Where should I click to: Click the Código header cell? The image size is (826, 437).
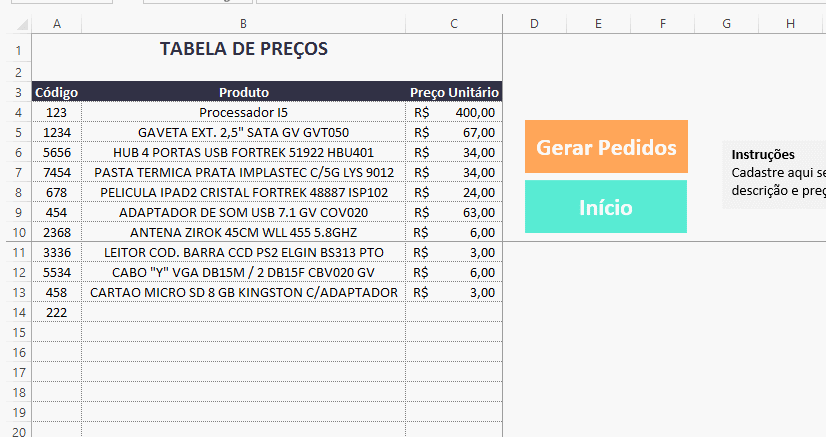pos(56,92)
